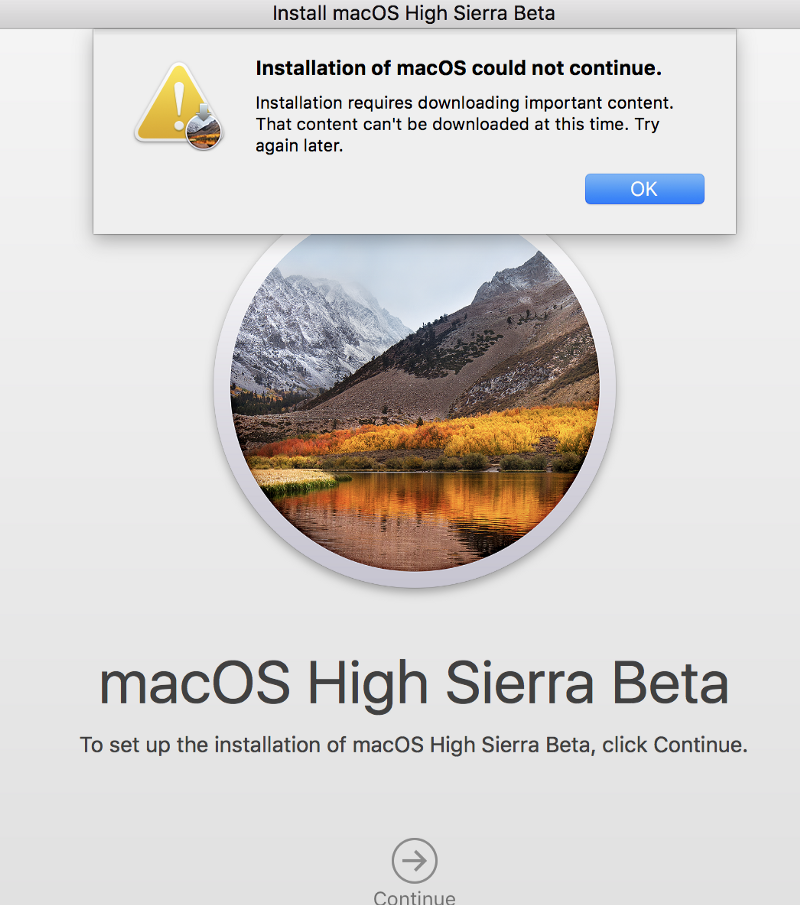Viewport: 800px width, 905px height.
Task: Select the bold 'Installation of macOS could not continue' heading
Action: [x=458, y=68]
